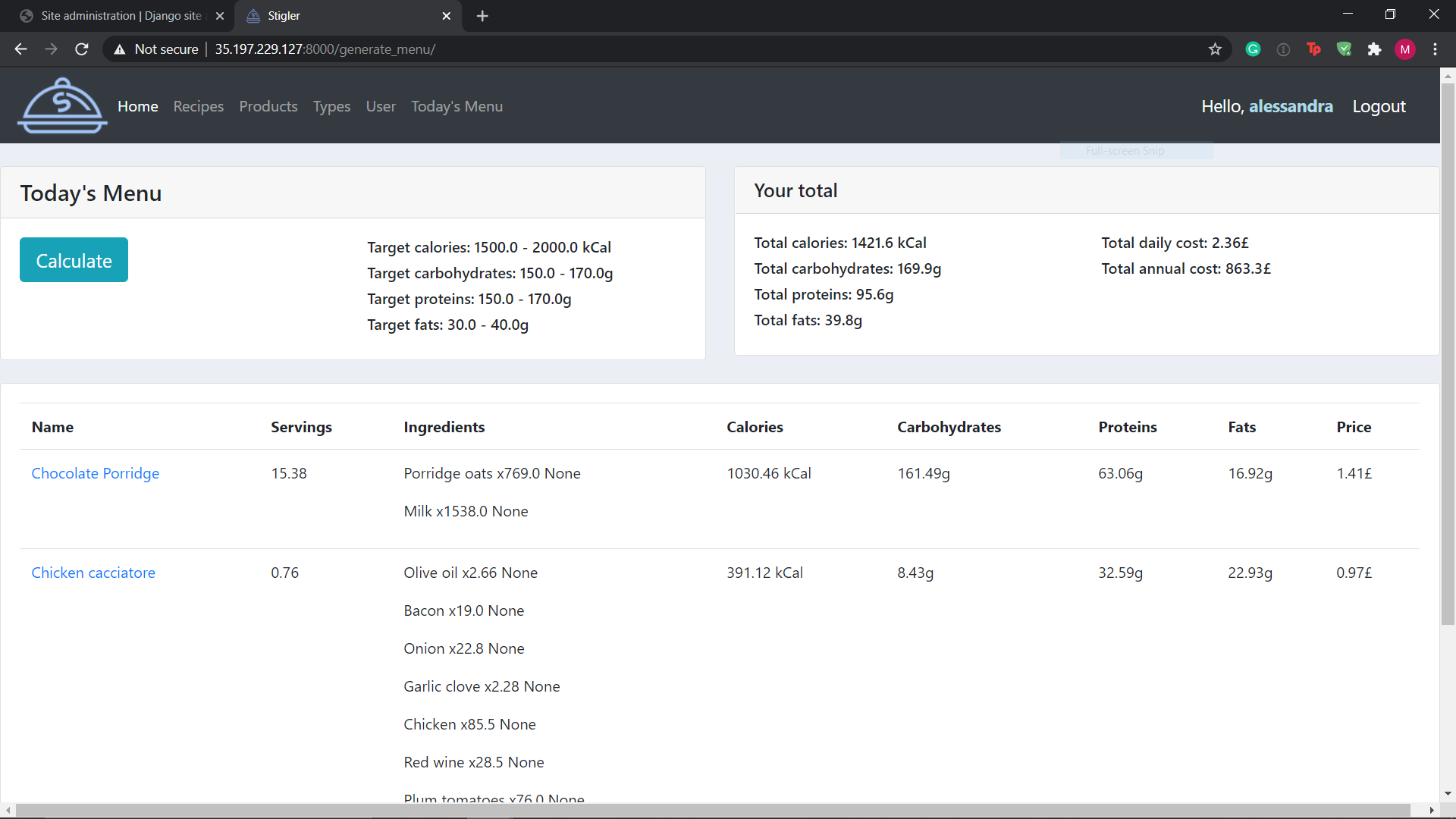
Task: Open the Grammarly extension icon
Action: click(1253, 49)
